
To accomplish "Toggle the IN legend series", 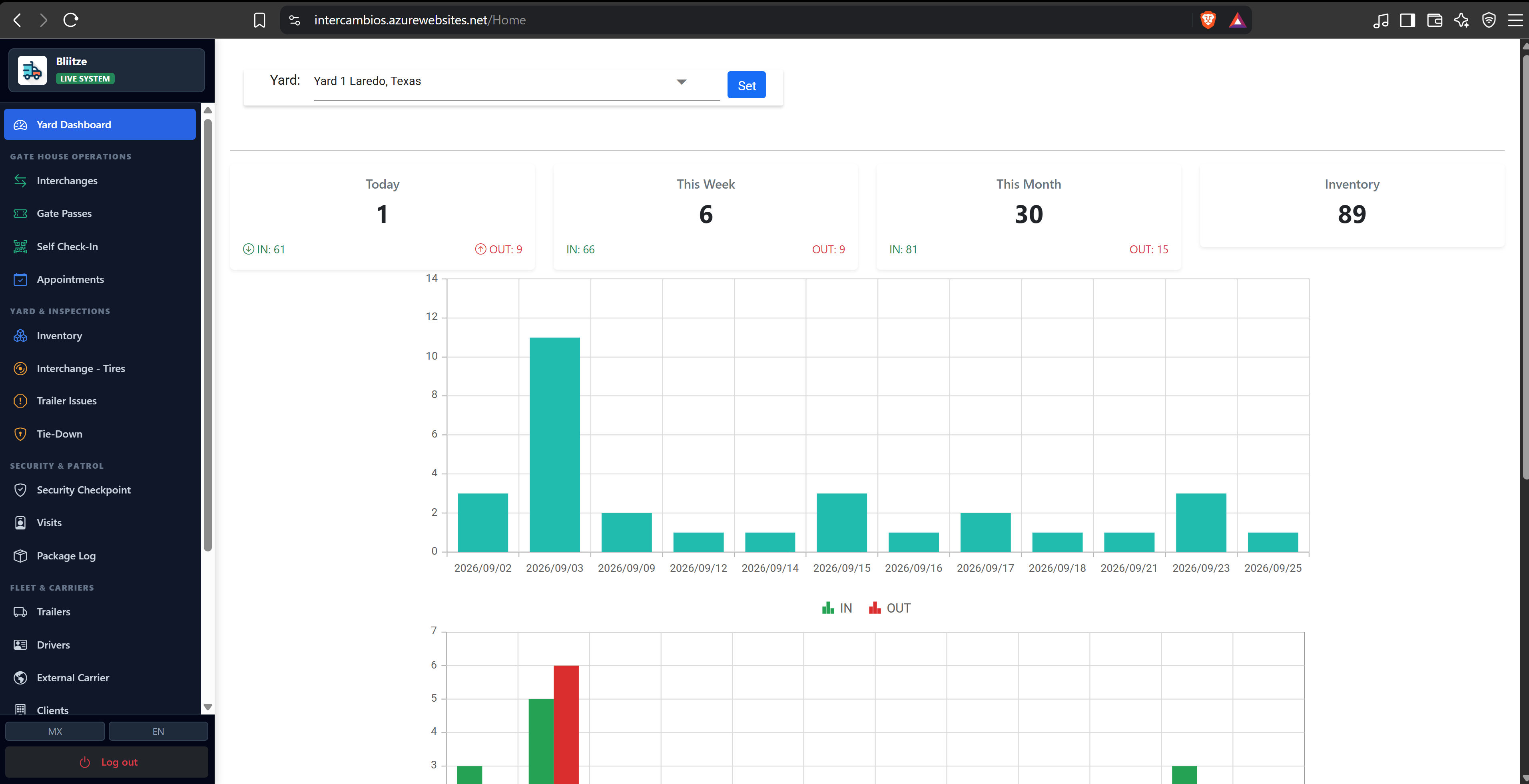I will coord(837,608).
